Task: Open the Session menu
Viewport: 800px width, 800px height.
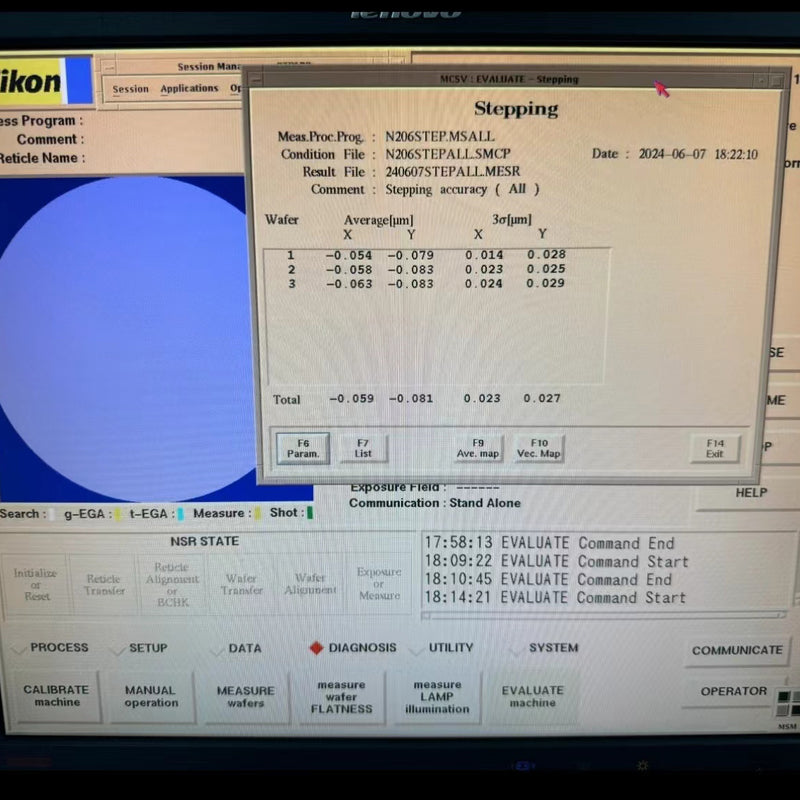Action: point(130,89)
